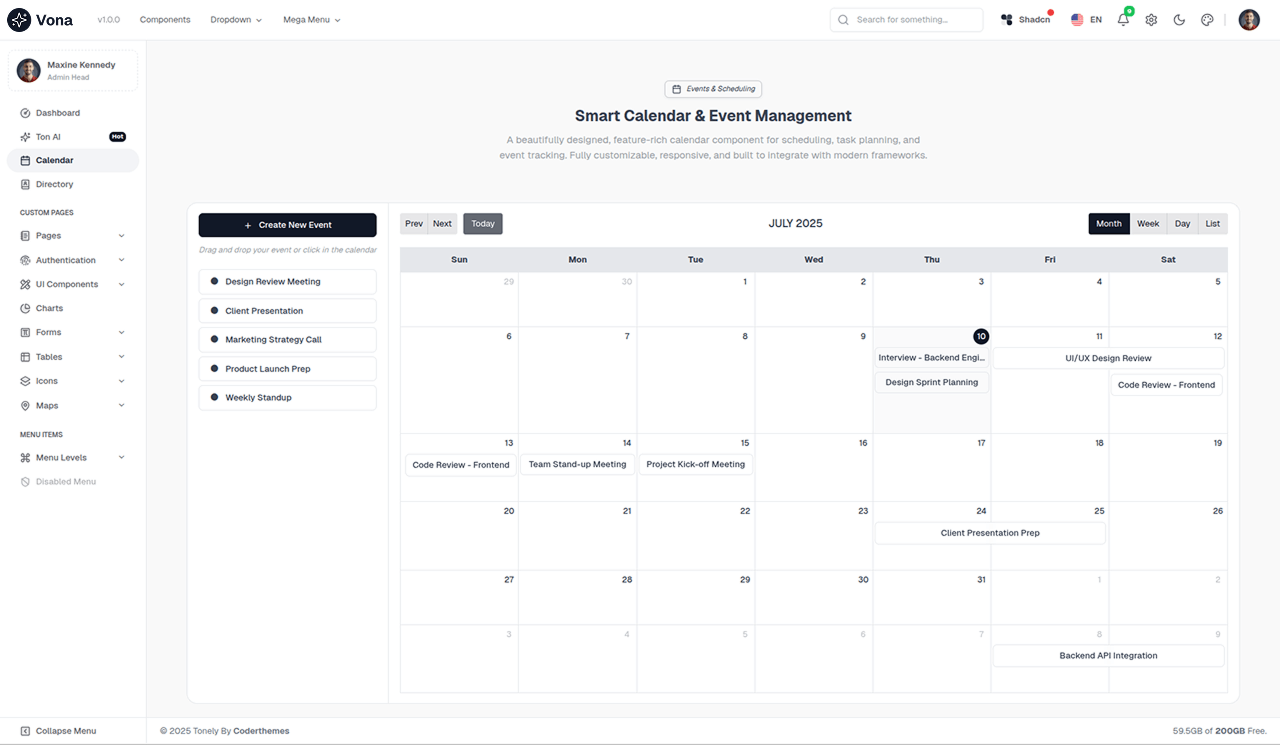This screenshot has width=1280, height=745.
Task: Click the user avatar in top bar
Action: pos(1249,20)
